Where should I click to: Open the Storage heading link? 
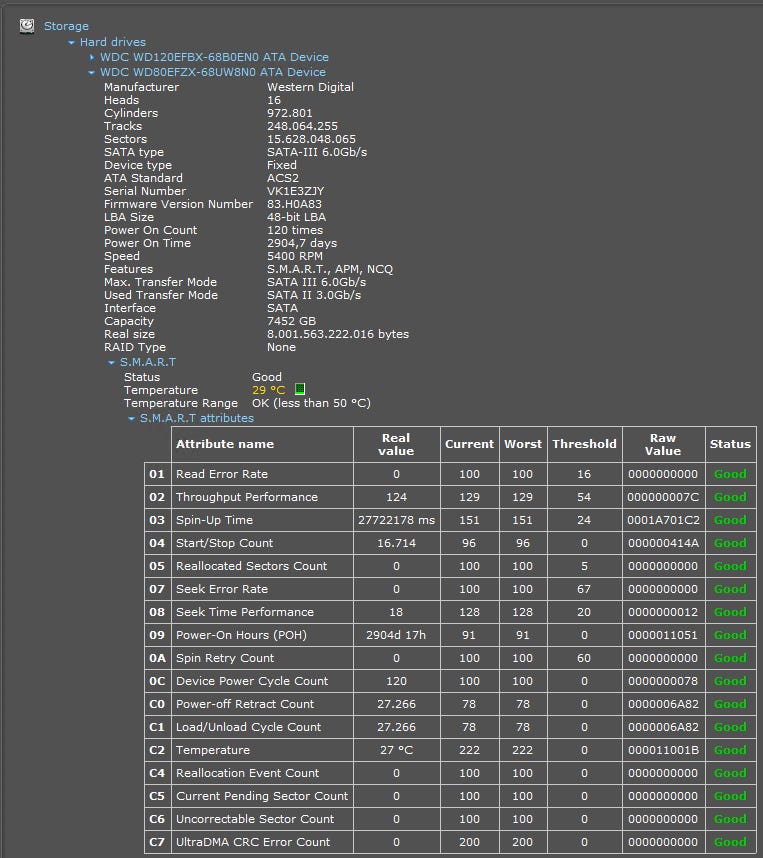tap(66, 26)
